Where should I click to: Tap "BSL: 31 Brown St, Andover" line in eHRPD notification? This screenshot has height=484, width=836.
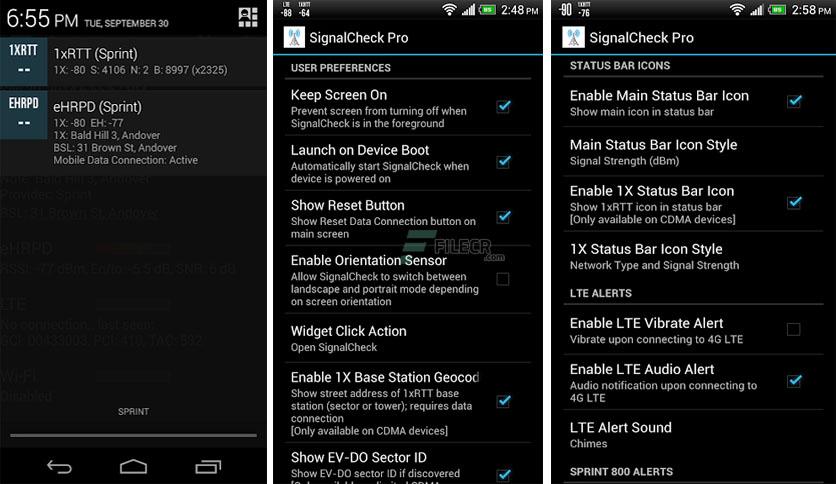point(115,148)
